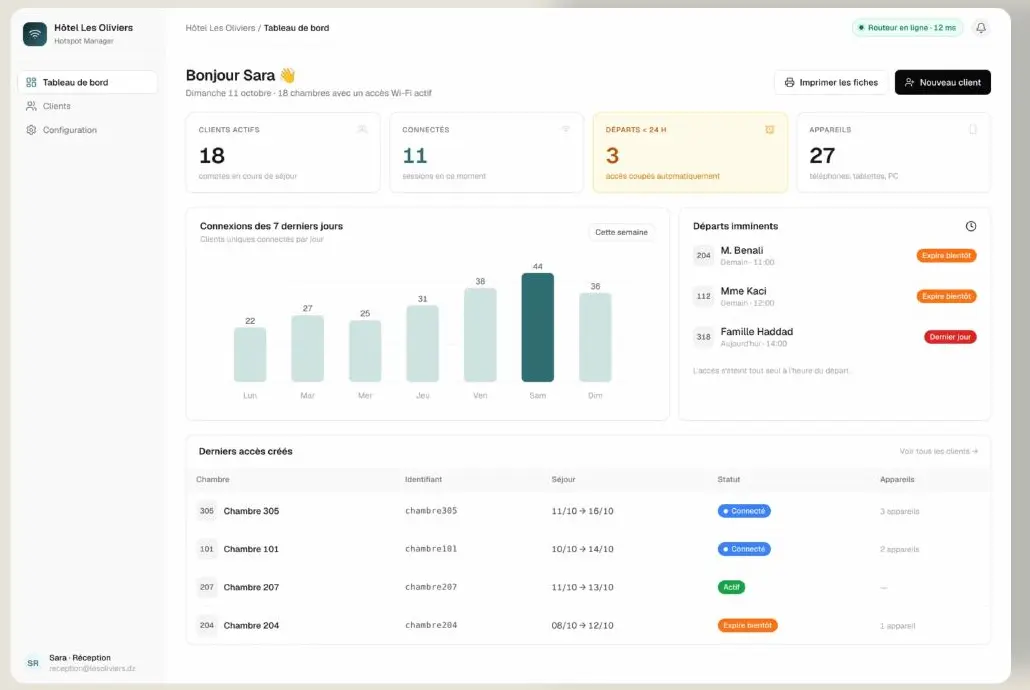Click Expire bientôt badge for Mme Kaci
The height and width of the screenshot is (690, 1030).
coord(946,296)
